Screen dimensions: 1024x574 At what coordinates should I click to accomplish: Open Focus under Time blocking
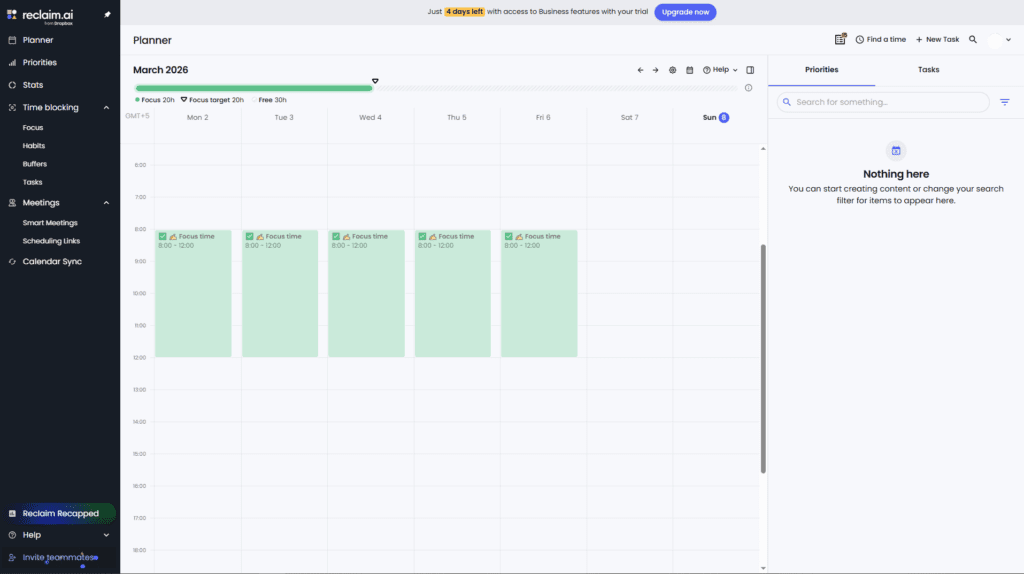(x=33, y=127)
